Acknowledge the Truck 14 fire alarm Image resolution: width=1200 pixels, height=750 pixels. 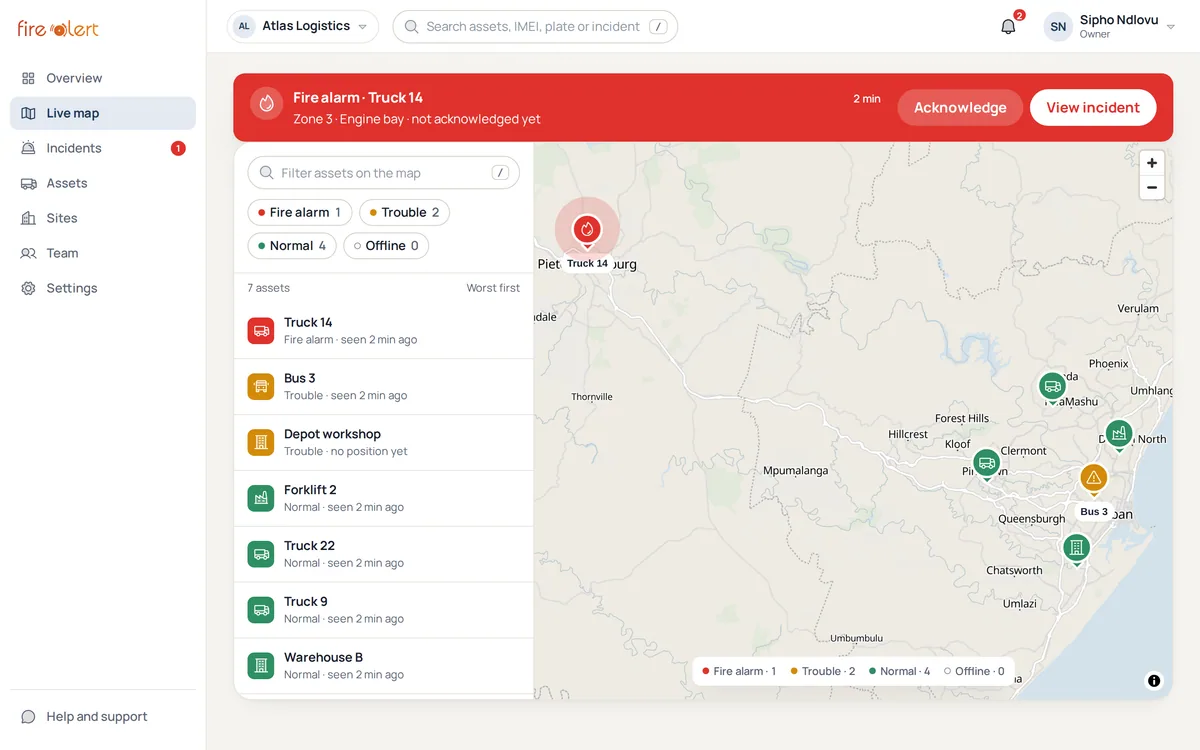click(960, 107)
